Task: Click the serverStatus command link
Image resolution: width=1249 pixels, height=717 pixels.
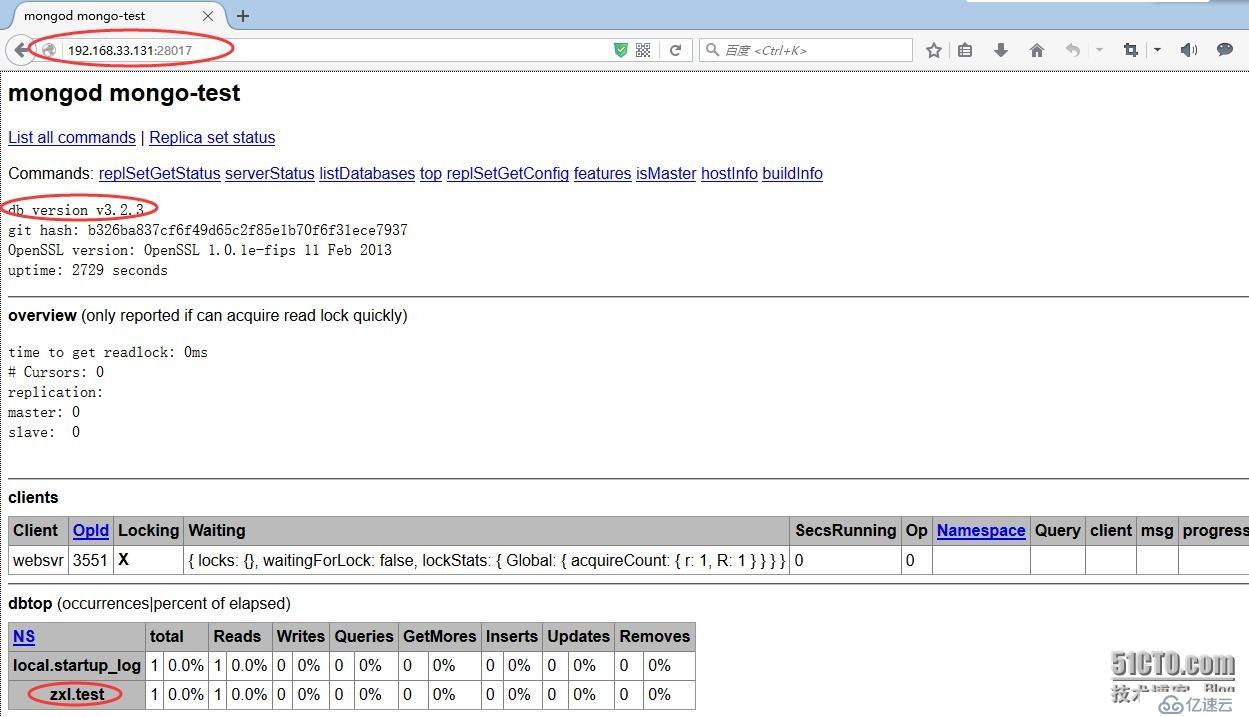Action: pyautogui.click(x=270, y=174)
